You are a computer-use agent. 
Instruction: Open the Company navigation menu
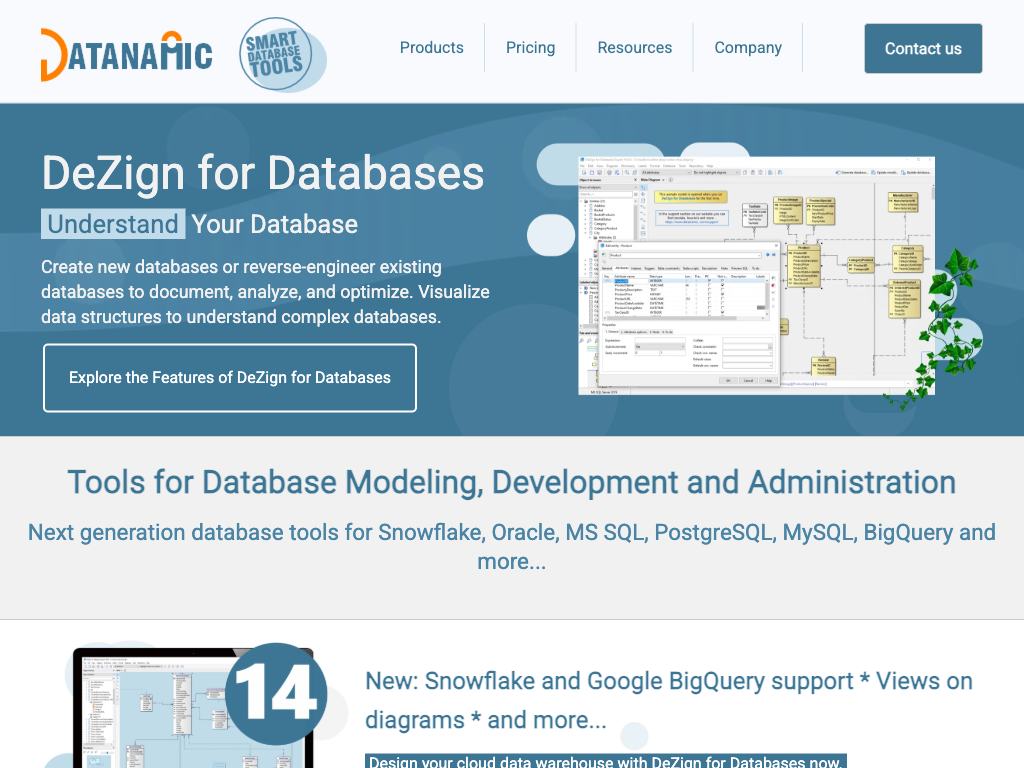point(747,48)
